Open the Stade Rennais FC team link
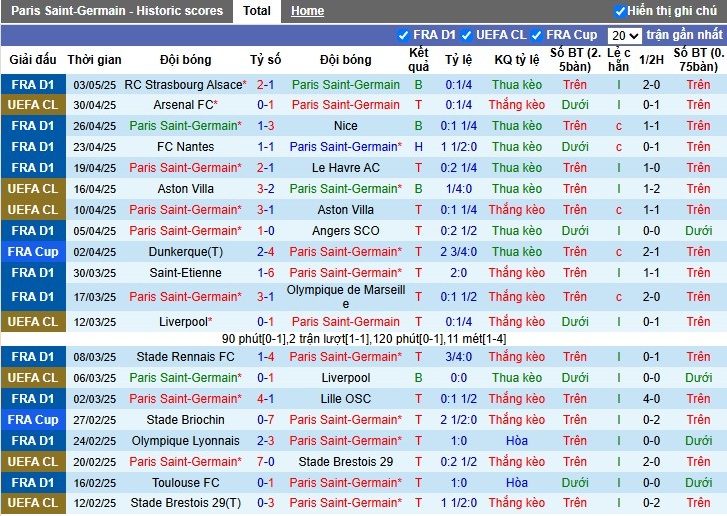This screenshot has width=727, height=516. pos(185,357)
